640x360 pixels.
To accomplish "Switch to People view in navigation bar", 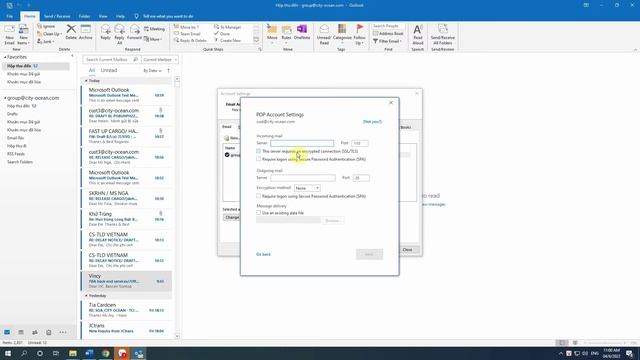I will (x=35, y=332).
